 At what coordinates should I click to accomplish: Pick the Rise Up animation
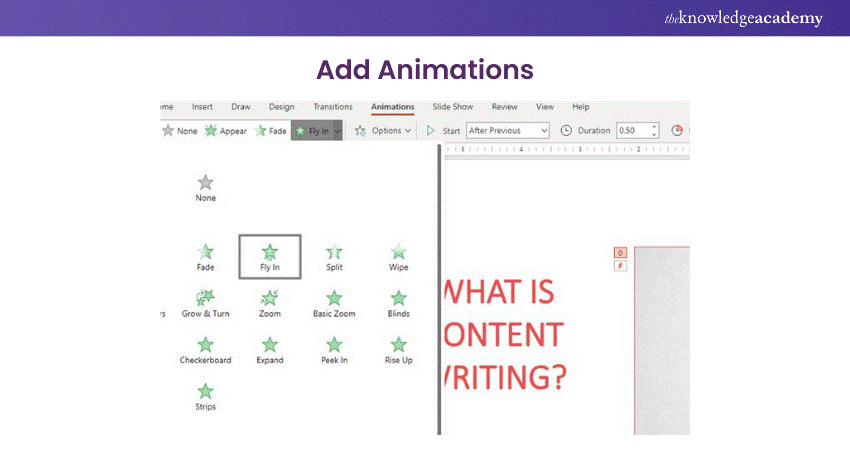(x=398, y=348)
